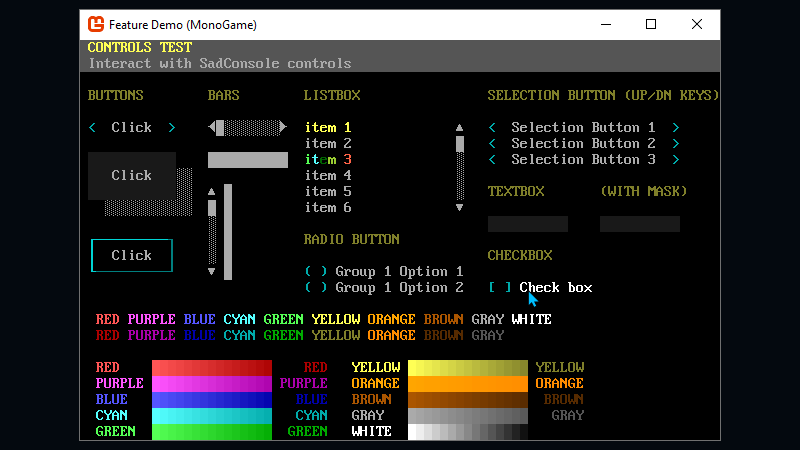Viewport: 800px width, 450px height.
Task: Click the horizontal gray progress bar
Action: pyautogui.click(x=248, y=160)
